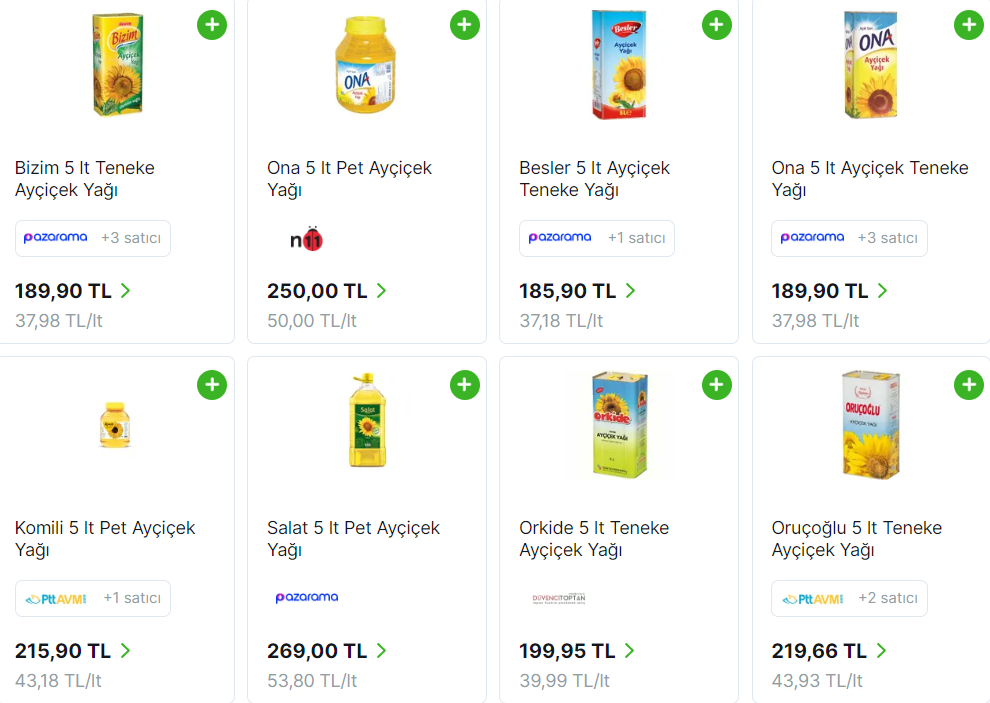Open Oruçoğlu PttAVM +2 satıcı sellers
Viewport: 990px width, 703px height.
tap(849, 598)
